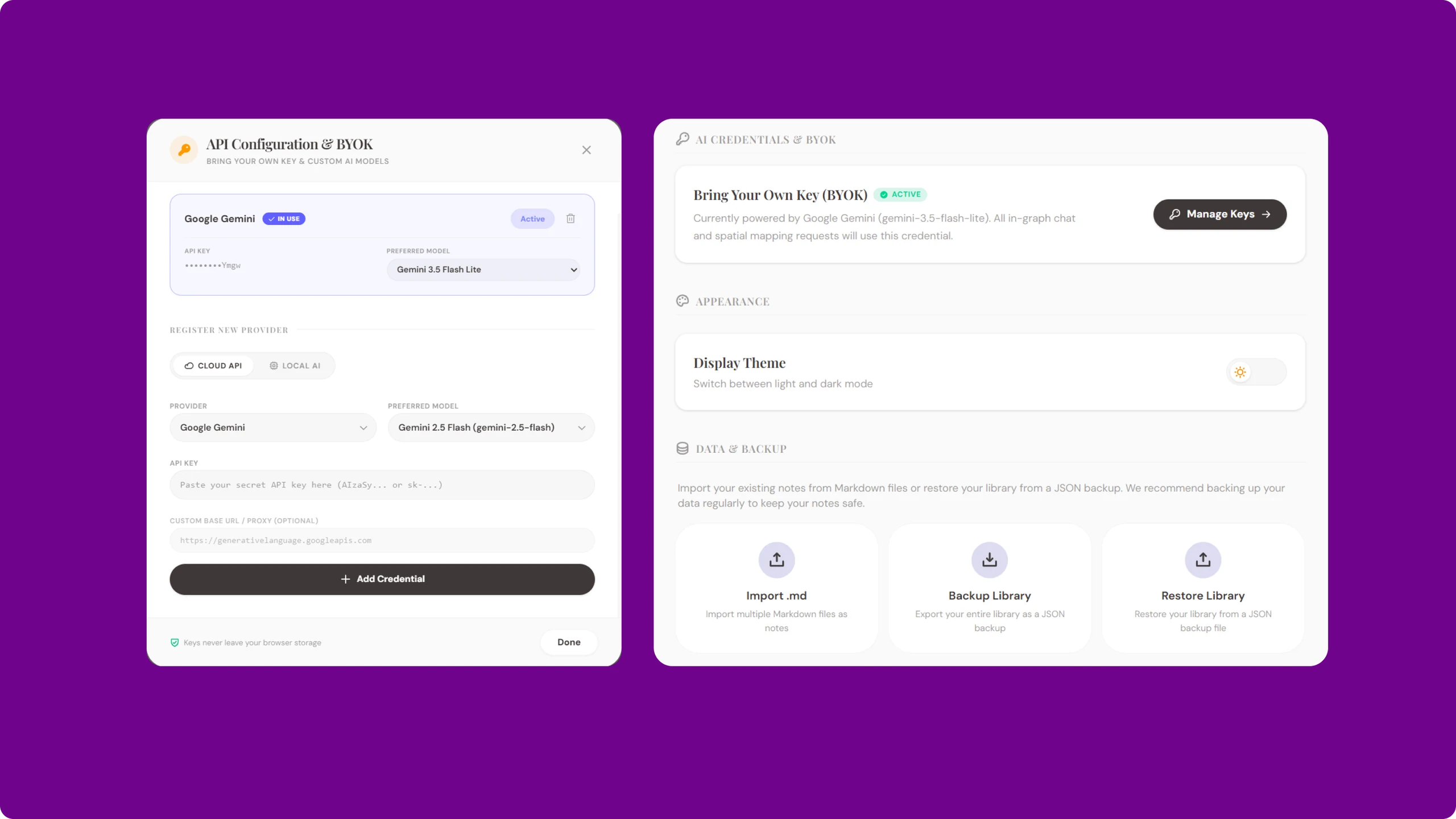
Task: Open the Provider dropdown showing Google Gemini
Action: (273, 428)
